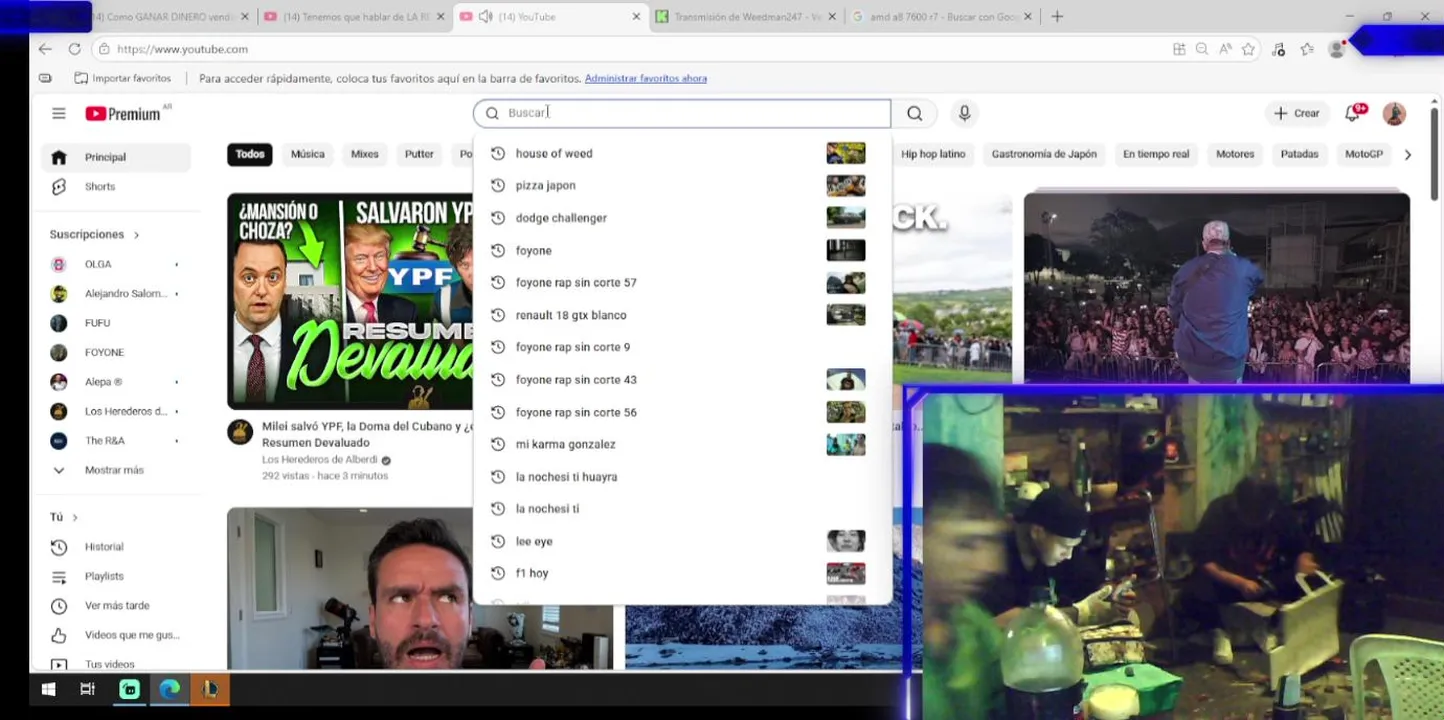
Task: Go to YouTube Premium home logo
Action: click(123, 114)
